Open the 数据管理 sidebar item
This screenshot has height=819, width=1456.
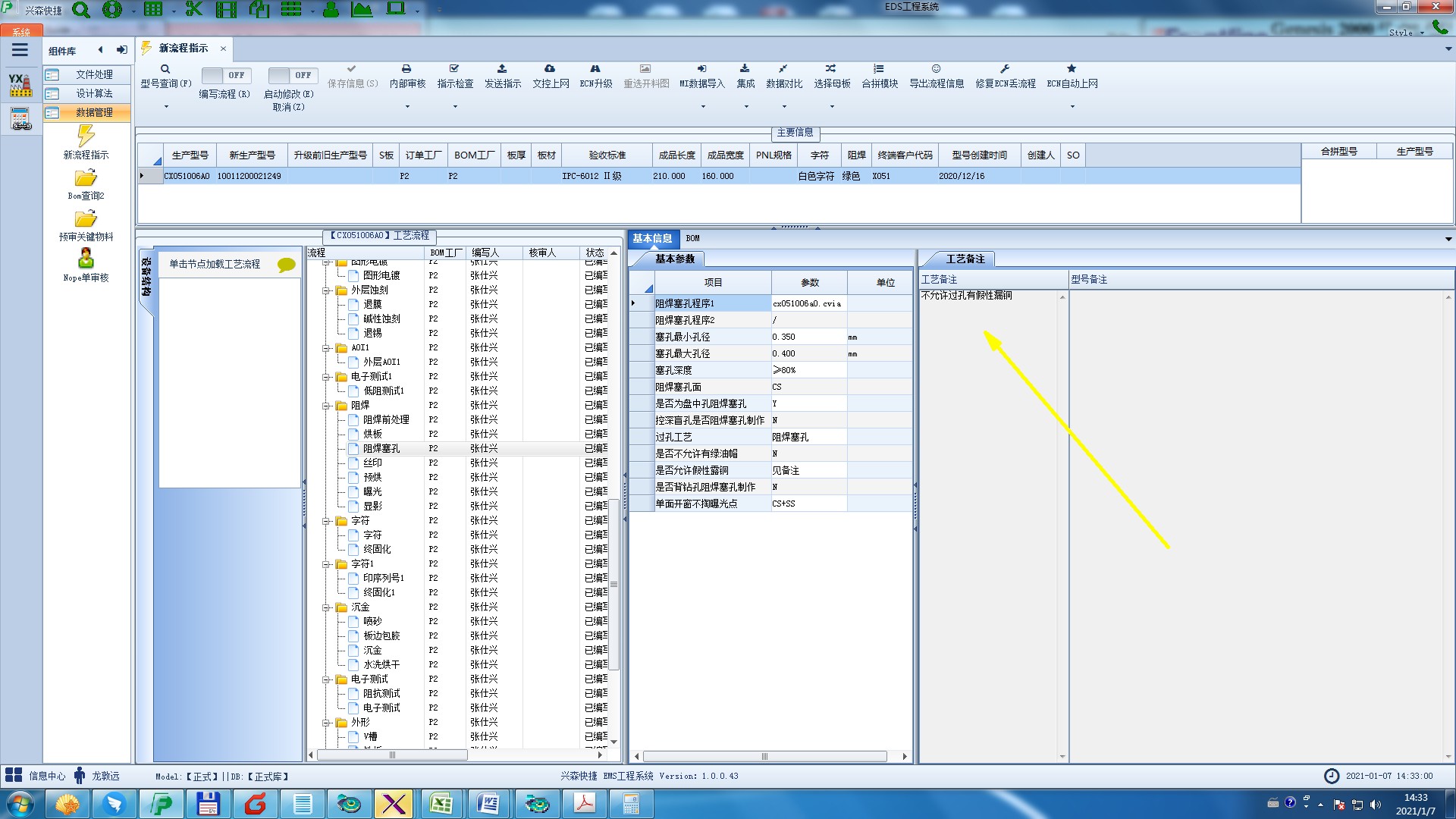point(93,112)
